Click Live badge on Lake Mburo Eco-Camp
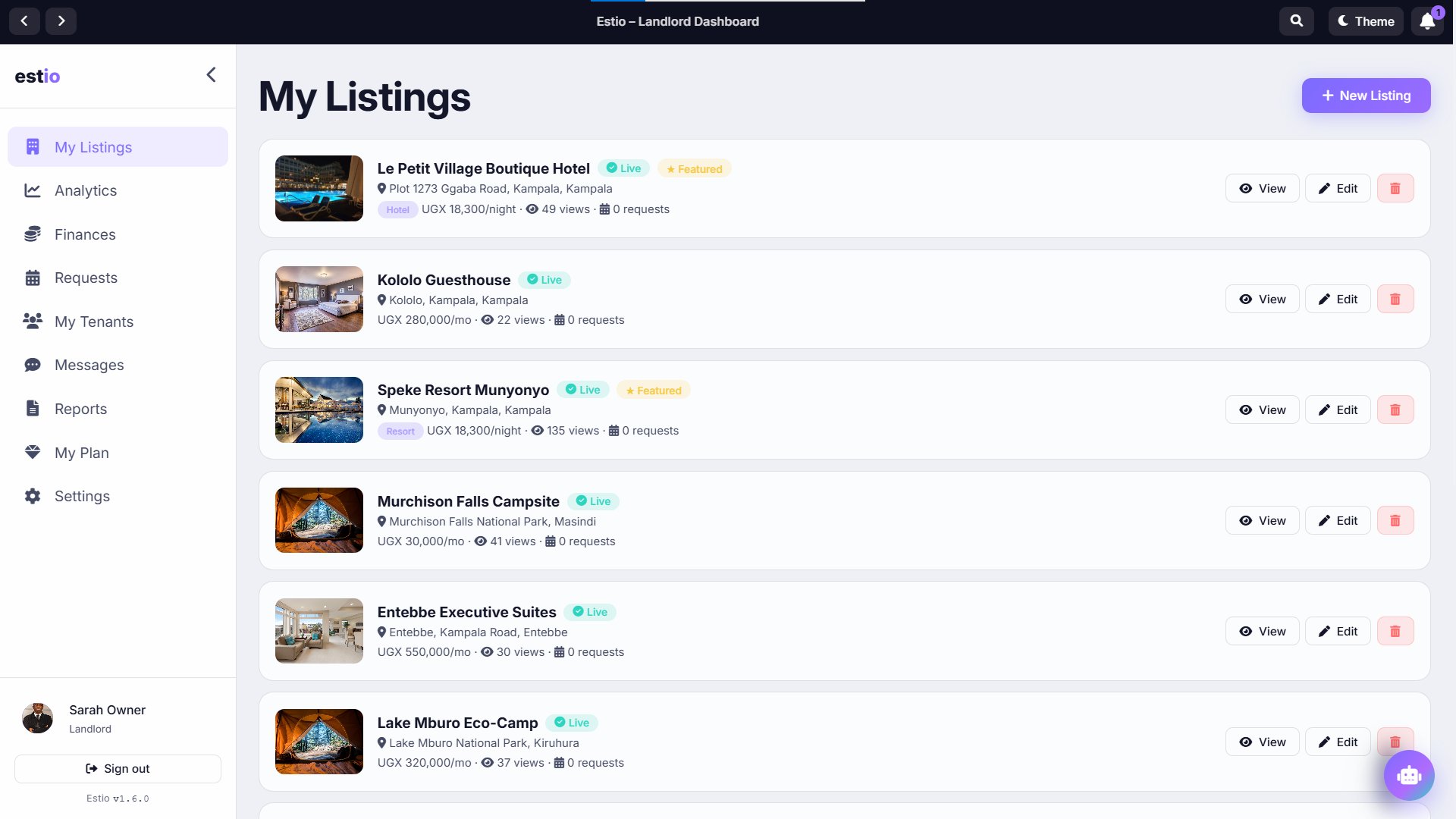This screenshot has height=819, width=1456. coord(572,723)
